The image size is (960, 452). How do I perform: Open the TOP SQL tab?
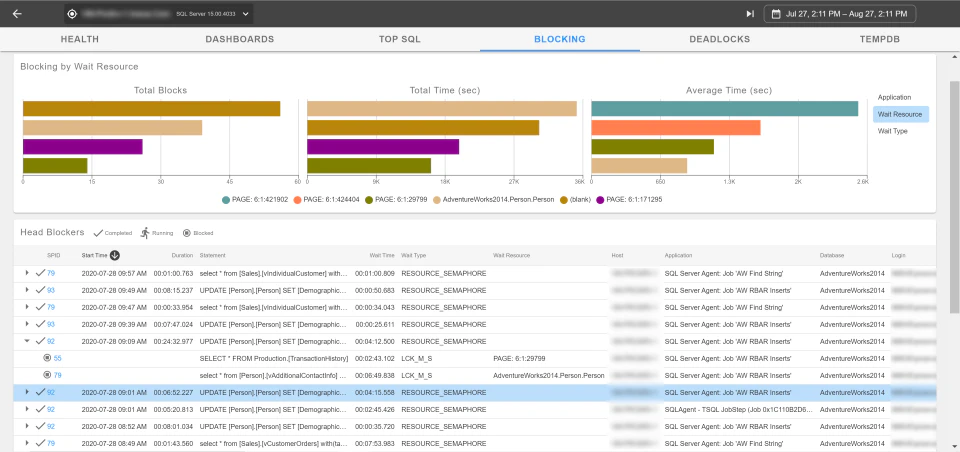(400, 39)
